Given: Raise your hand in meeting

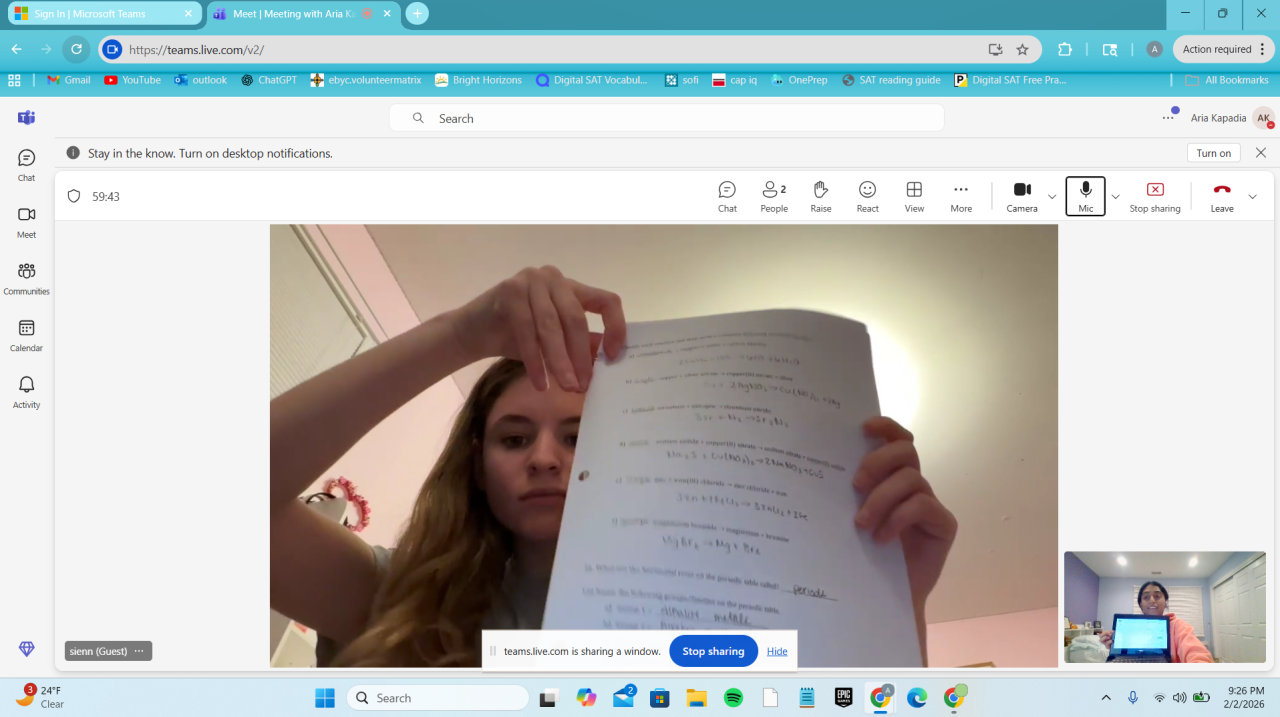Looking at the screenshot, I should click(821, 196).
